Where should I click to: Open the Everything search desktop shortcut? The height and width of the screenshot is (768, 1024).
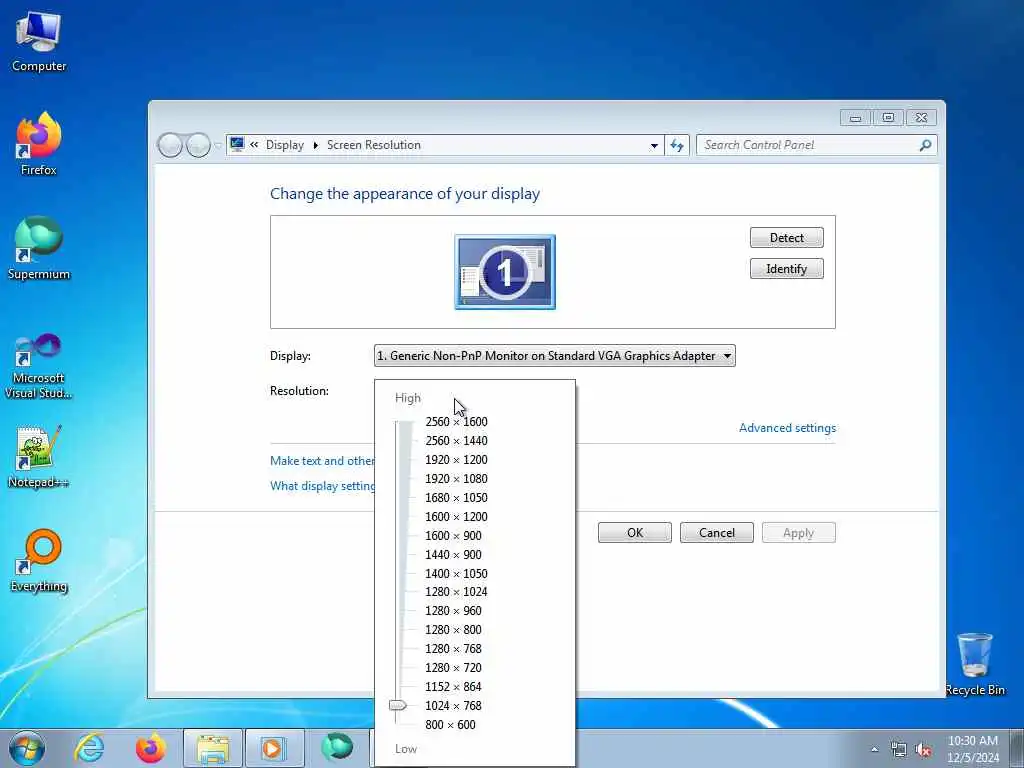coord(39,560)
